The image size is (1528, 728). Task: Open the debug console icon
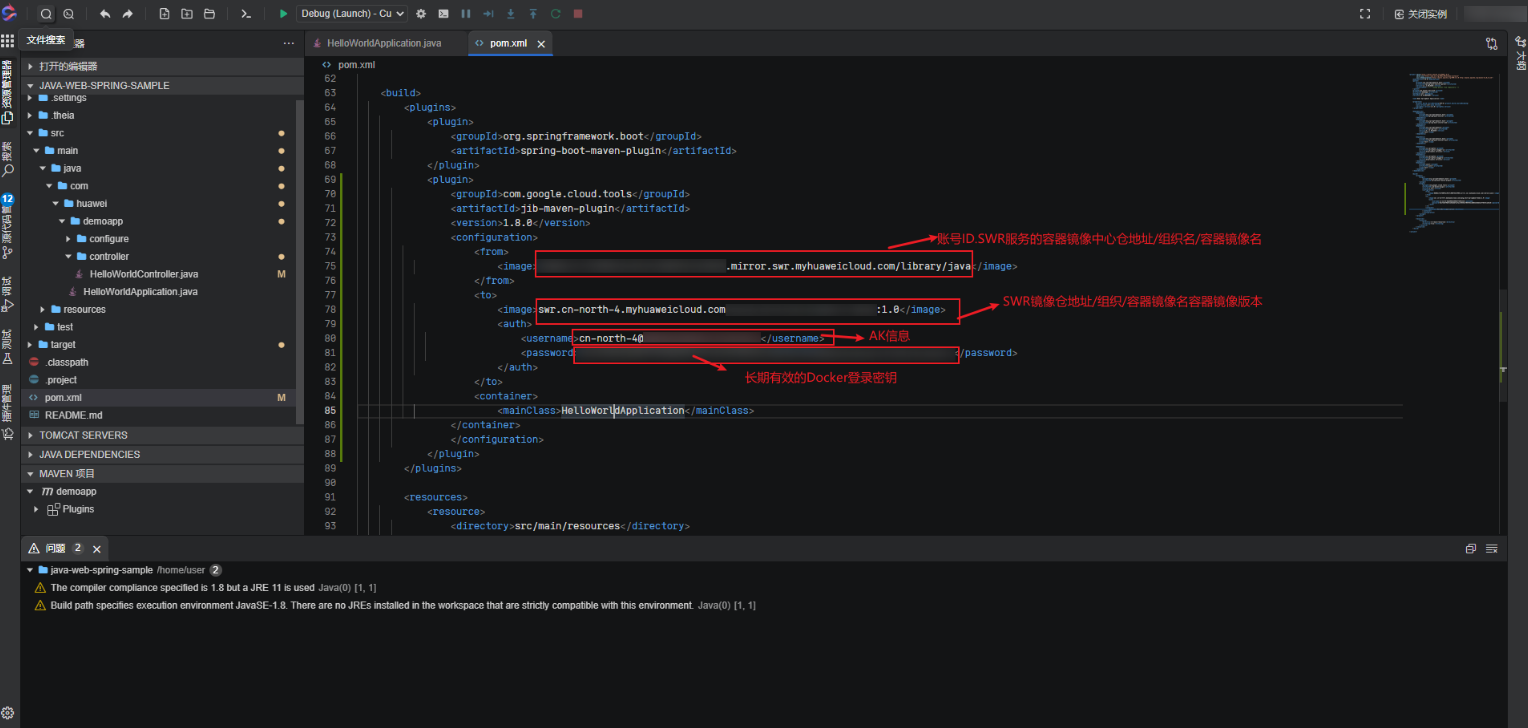443,14
